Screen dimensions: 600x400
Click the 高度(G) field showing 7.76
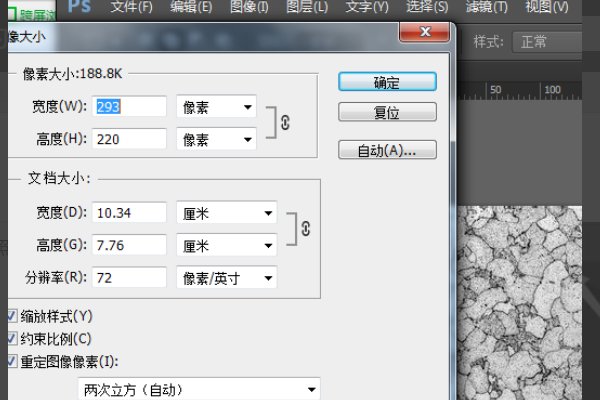coord(129,245)
